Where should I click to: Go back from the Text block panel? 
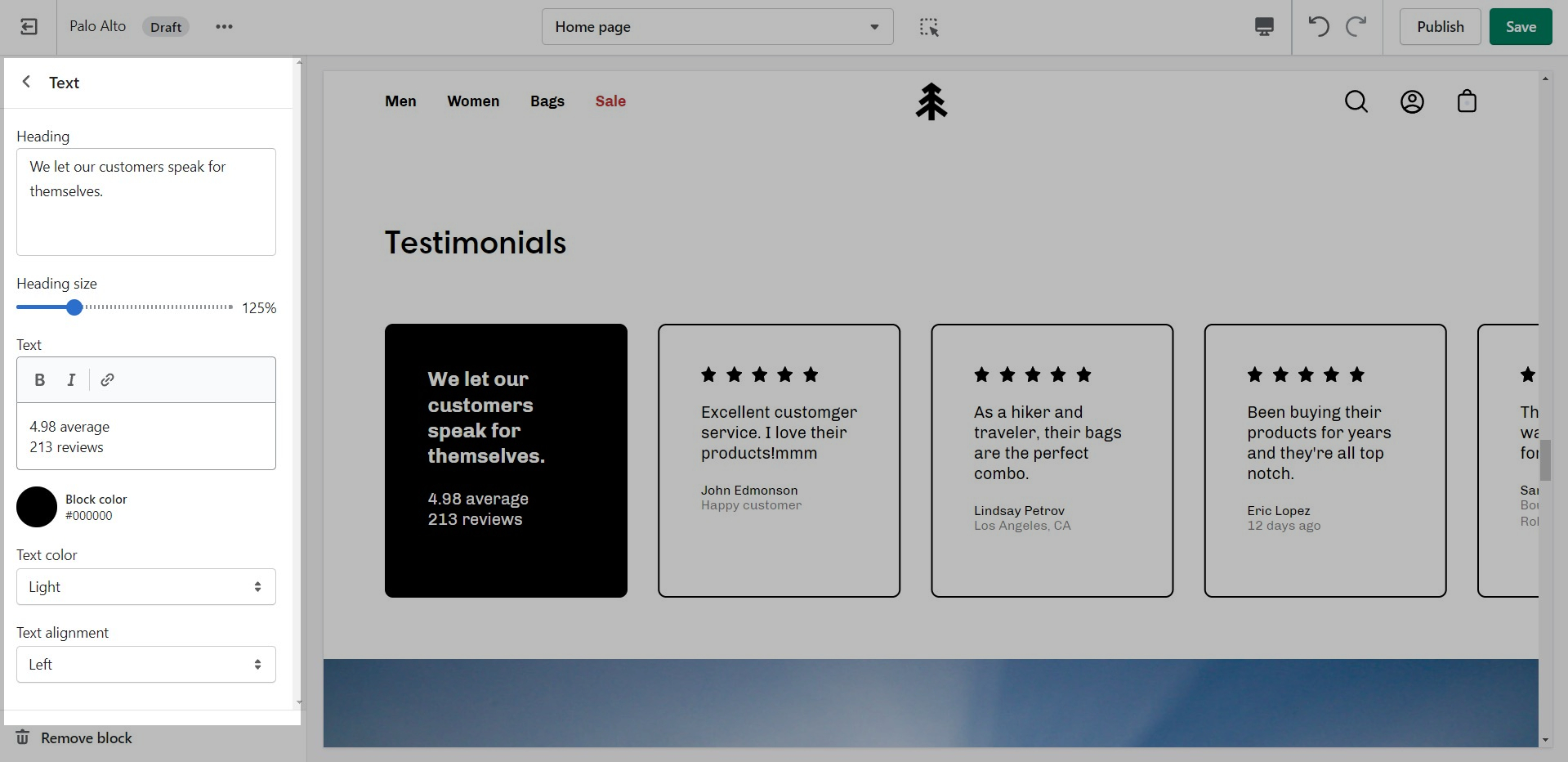click(27, 82)
